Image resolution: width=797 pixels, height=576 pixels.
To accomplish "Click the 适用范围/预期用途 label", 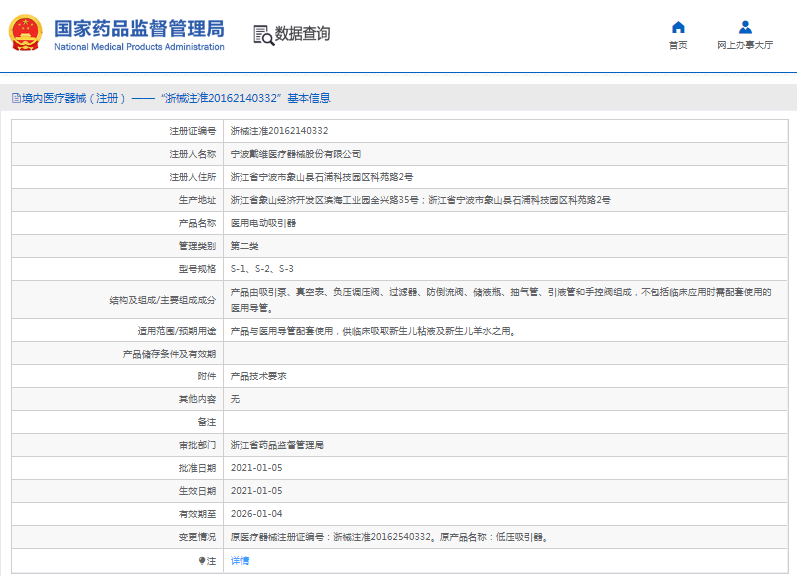I will point(176,331).
